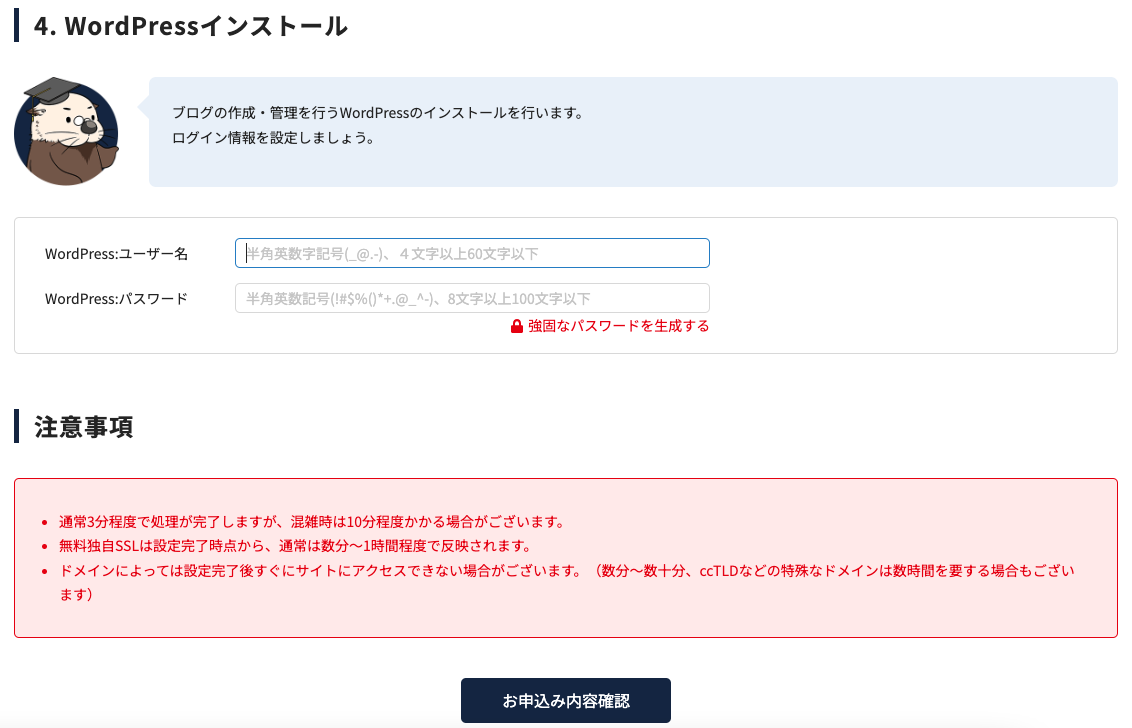
Task: Click the WordPress username input field
Action: coord(472,253)
